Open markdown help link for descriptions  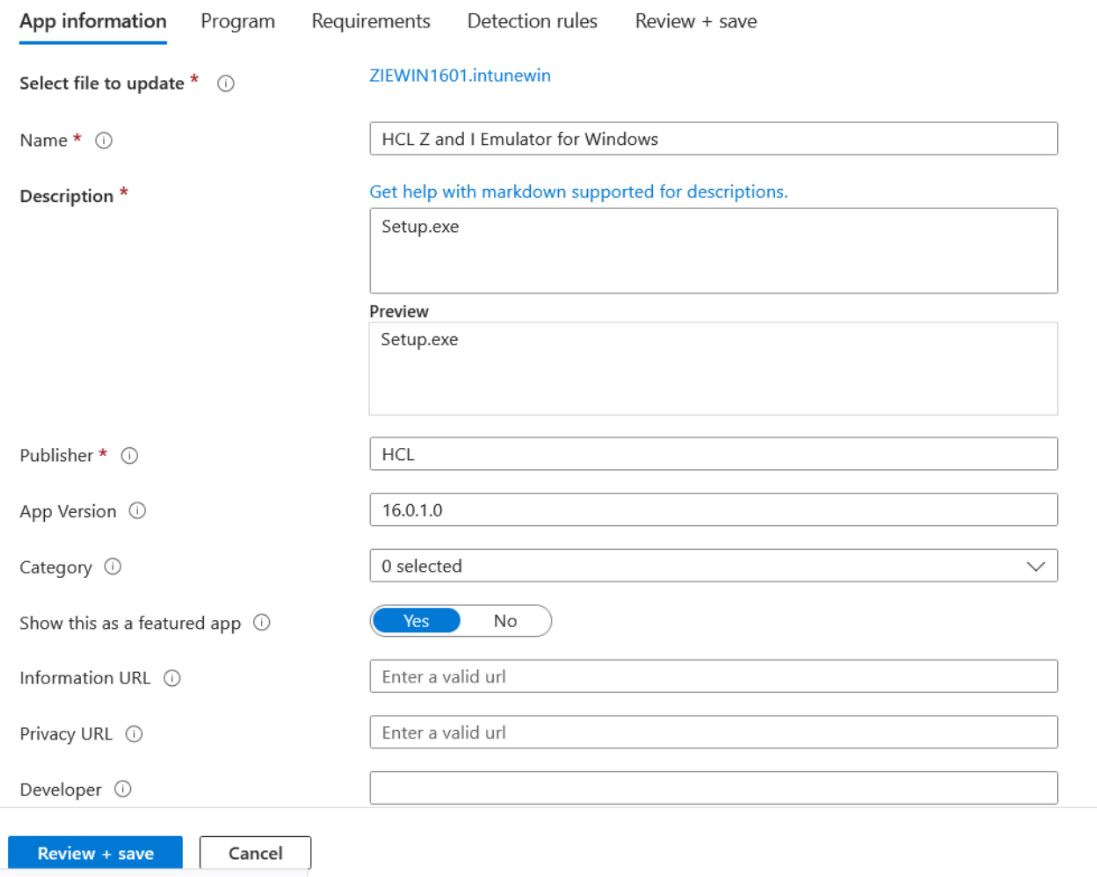pos(578,191)
